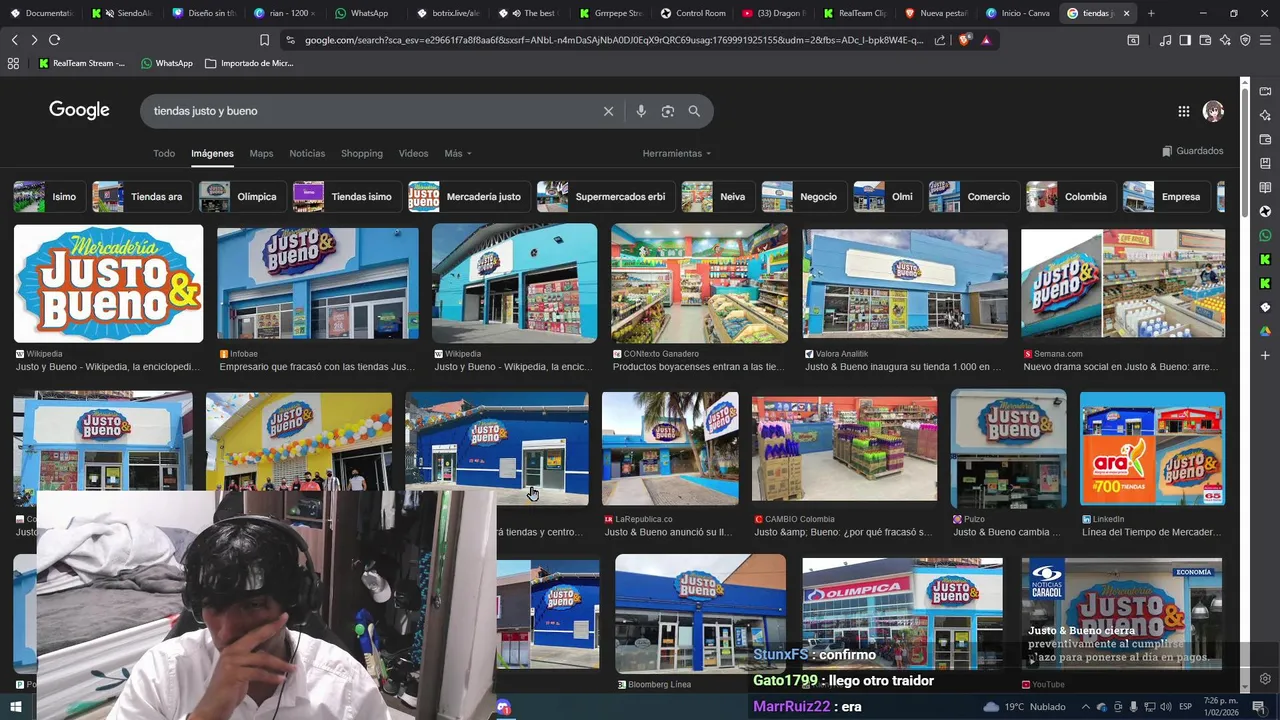
Task: Open Brave Rewards triangle icon
Action: point(986,40)
